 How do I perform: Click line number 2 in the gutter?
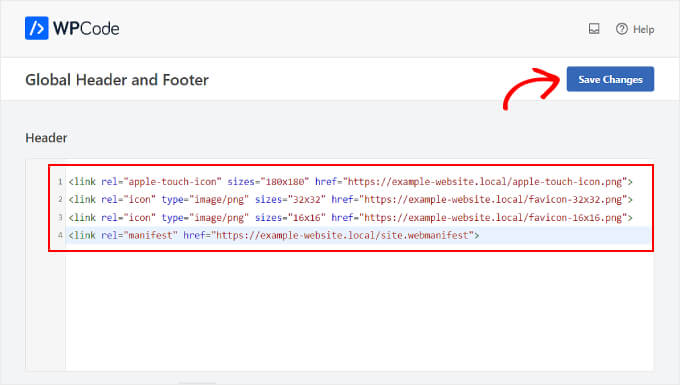60,199
